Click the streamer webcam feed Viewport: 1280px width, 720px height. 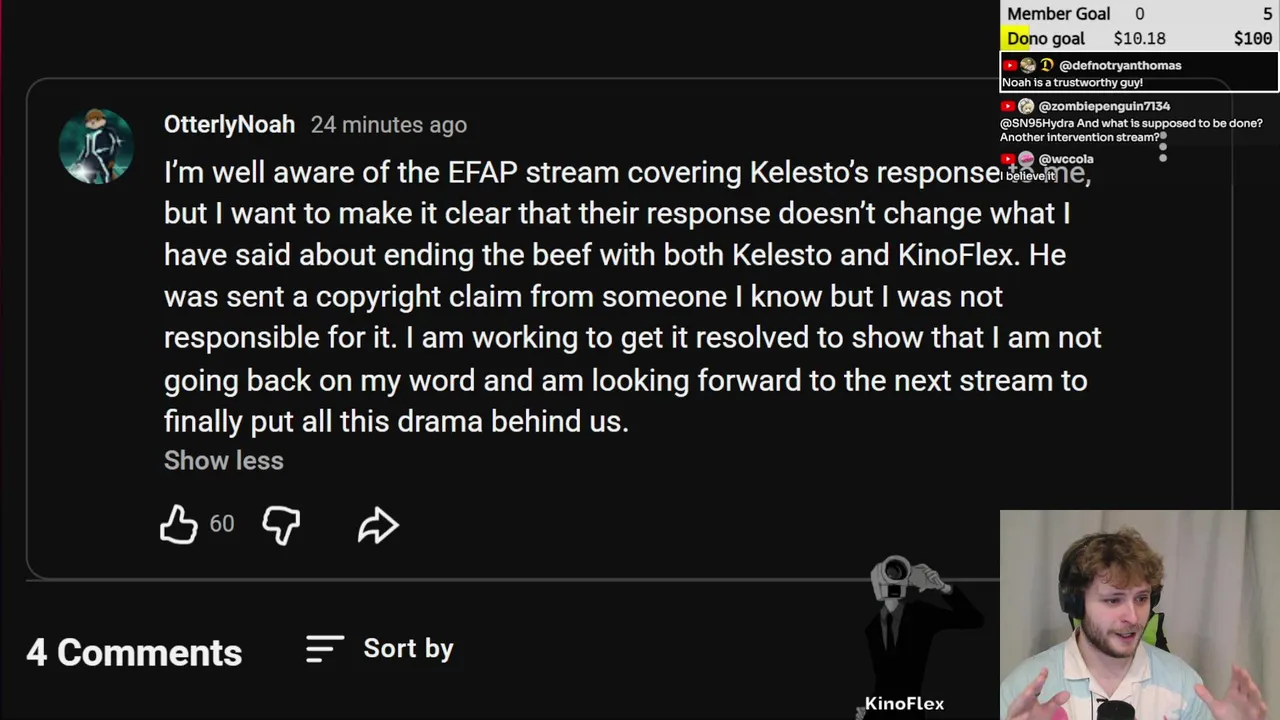click(x=1140, y=615)
